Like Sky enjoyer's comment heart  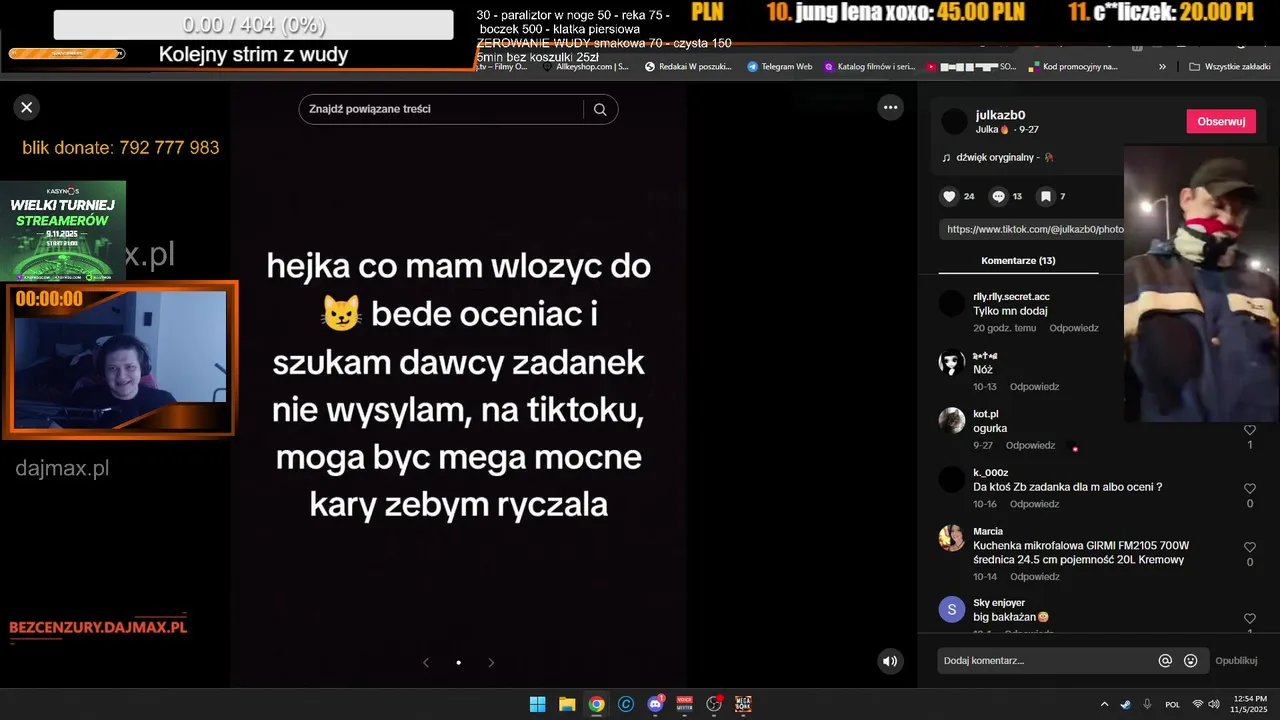1249,619
